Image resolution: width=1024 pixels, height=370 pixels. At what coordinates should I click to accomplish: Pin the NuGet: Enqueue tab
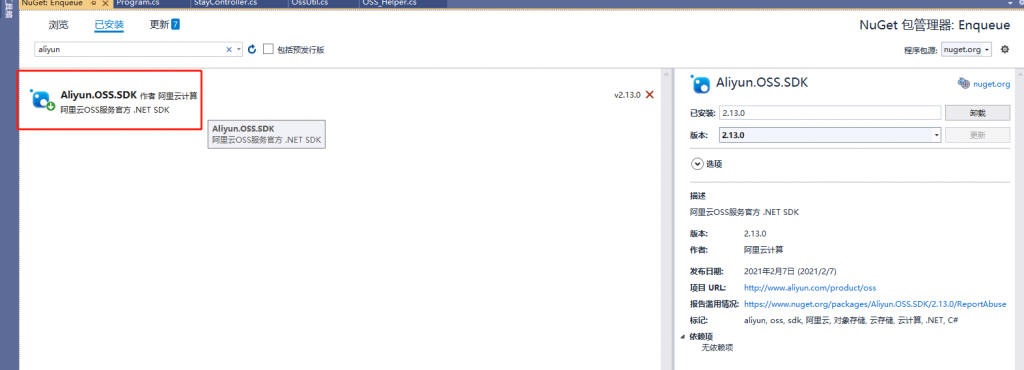coord(94,3)
